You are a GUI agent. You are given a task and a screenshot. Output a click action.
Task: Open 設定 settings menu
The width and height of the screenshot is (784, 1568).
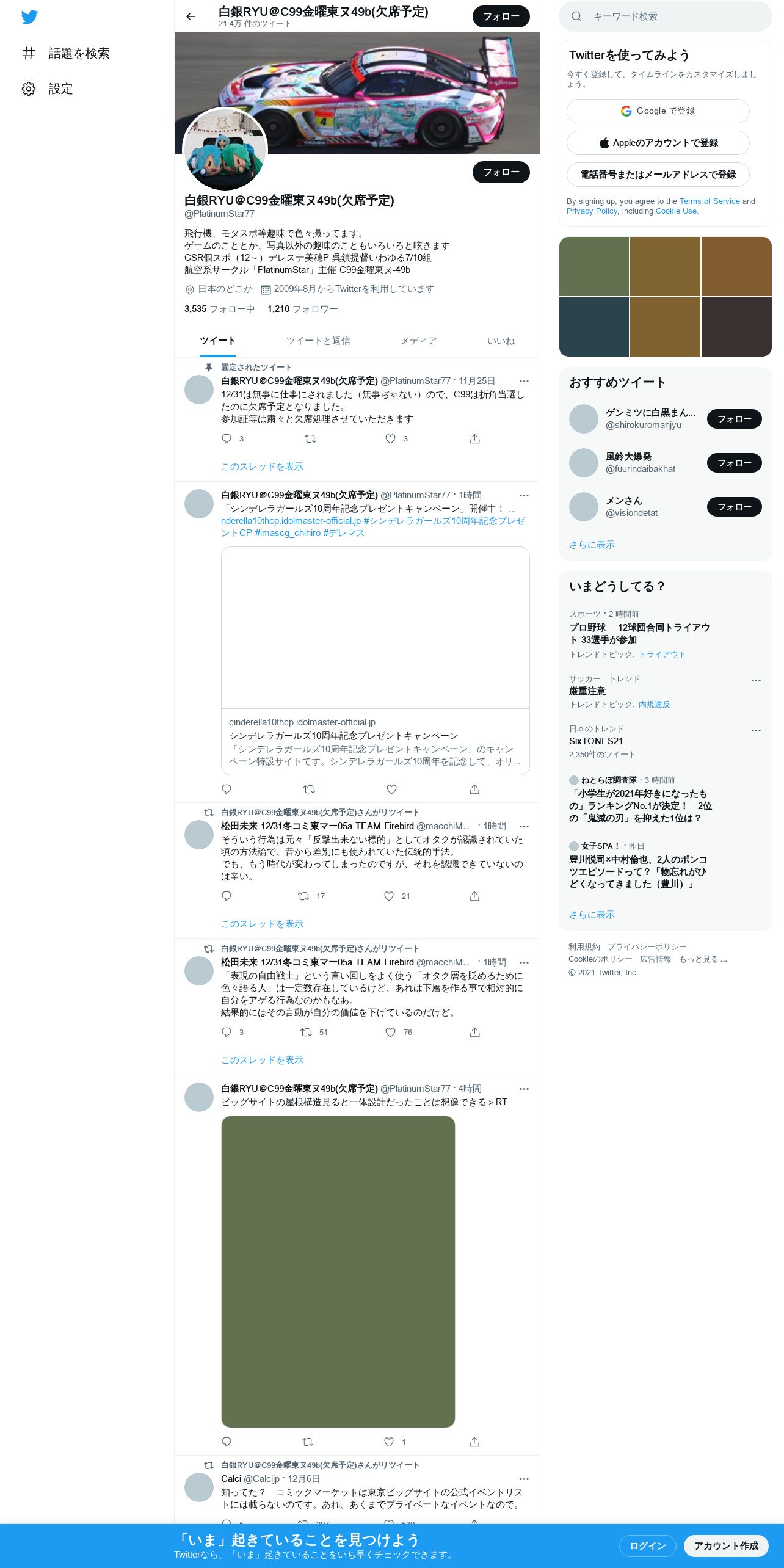coord(48,89)
